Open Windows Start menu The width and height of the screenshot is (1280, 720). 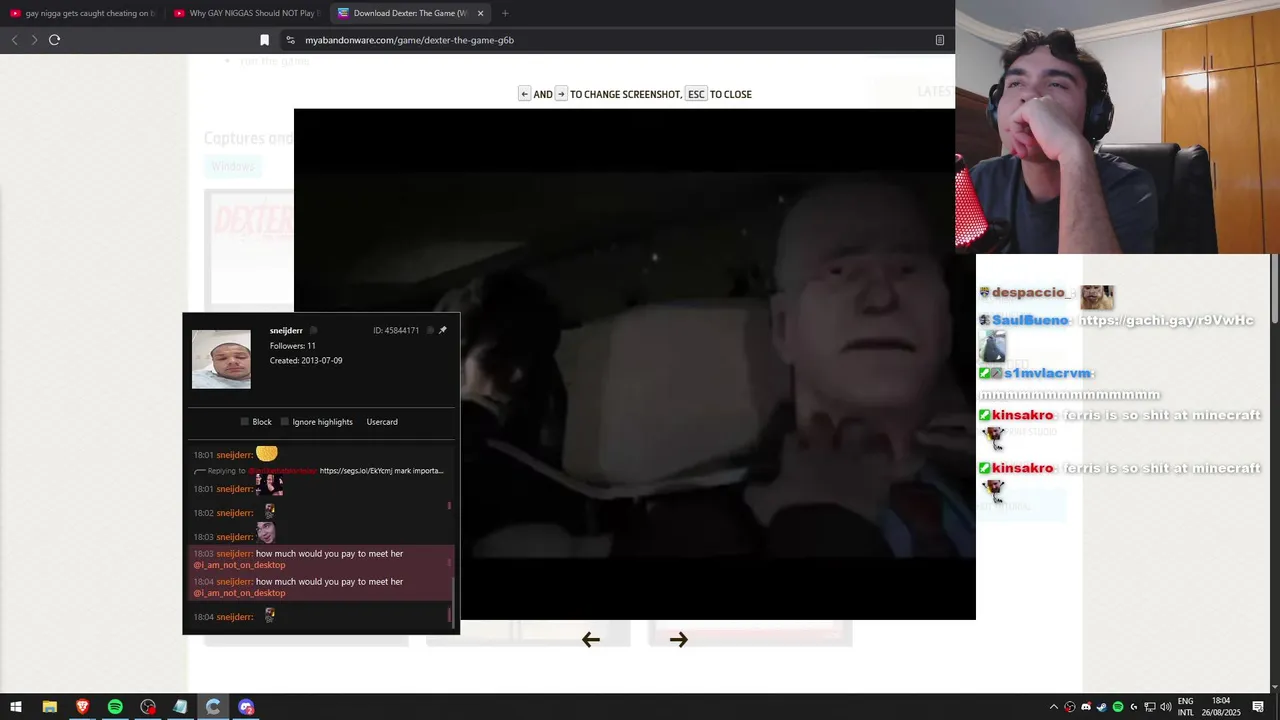(x=16, y=707)
